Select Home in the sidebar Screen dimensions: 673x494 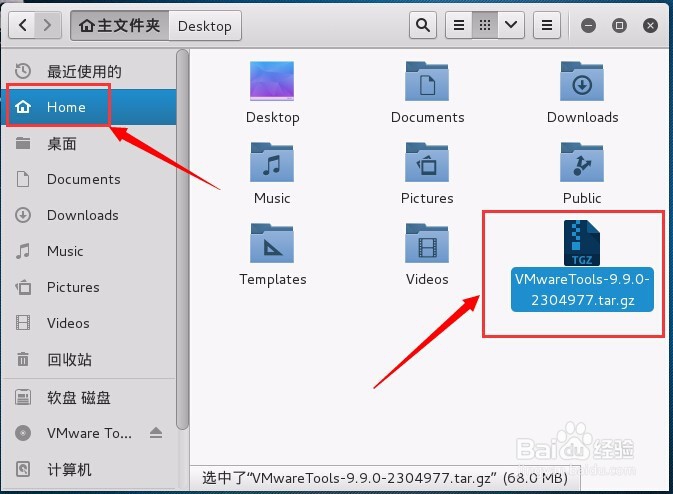90,107
